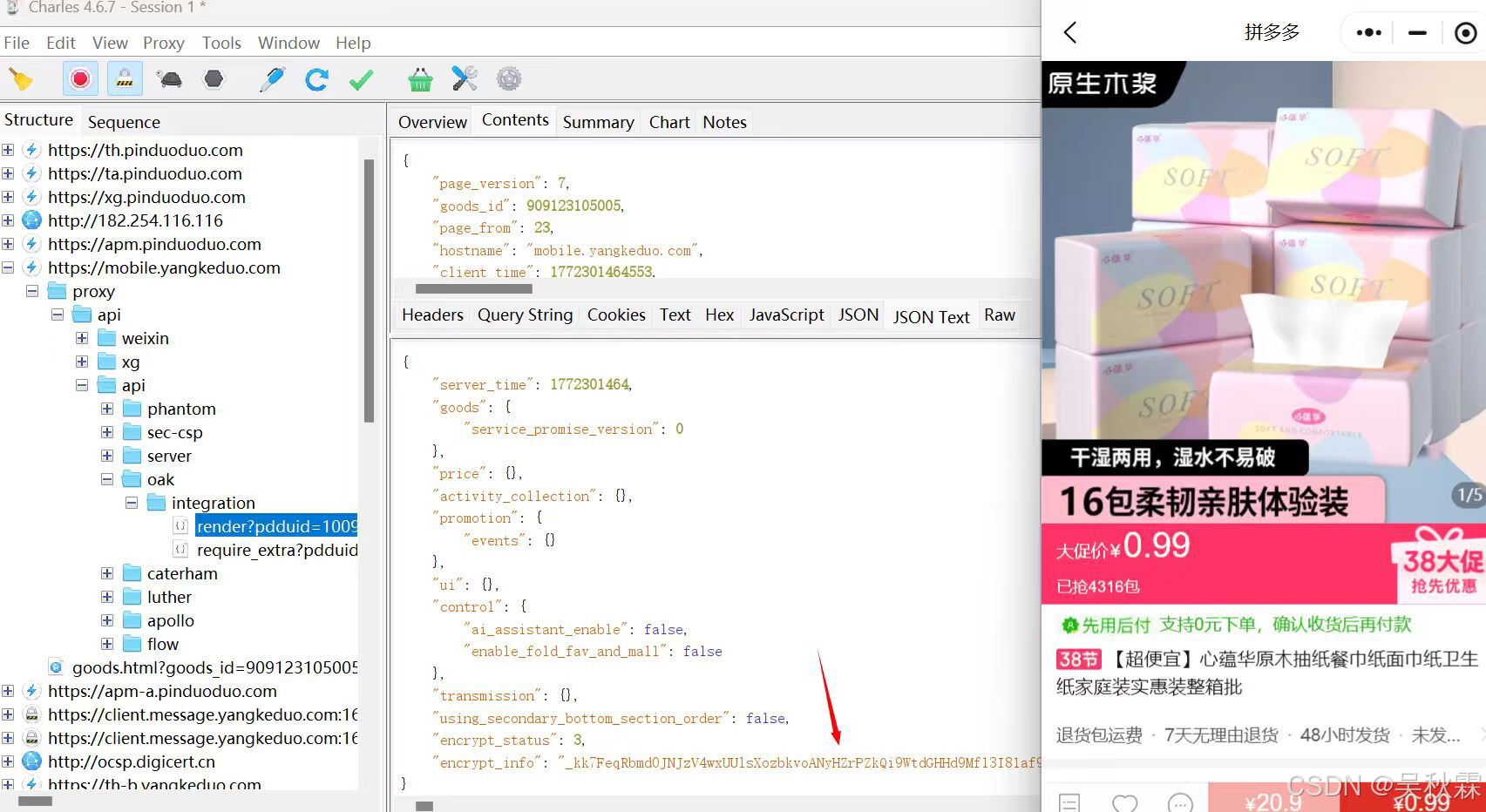The width and height of the screenshot is (1486, 812).
Task: Click the Compose pen icon
Action: coord(272,79)
